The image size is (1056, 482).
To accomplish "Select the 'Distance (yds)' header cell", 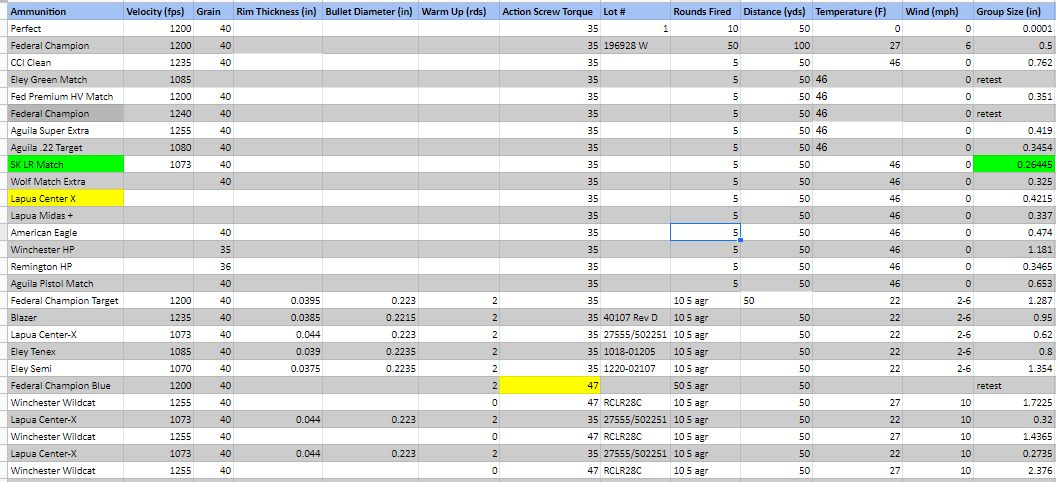I will pyautogui.click(x=776, y=12).
